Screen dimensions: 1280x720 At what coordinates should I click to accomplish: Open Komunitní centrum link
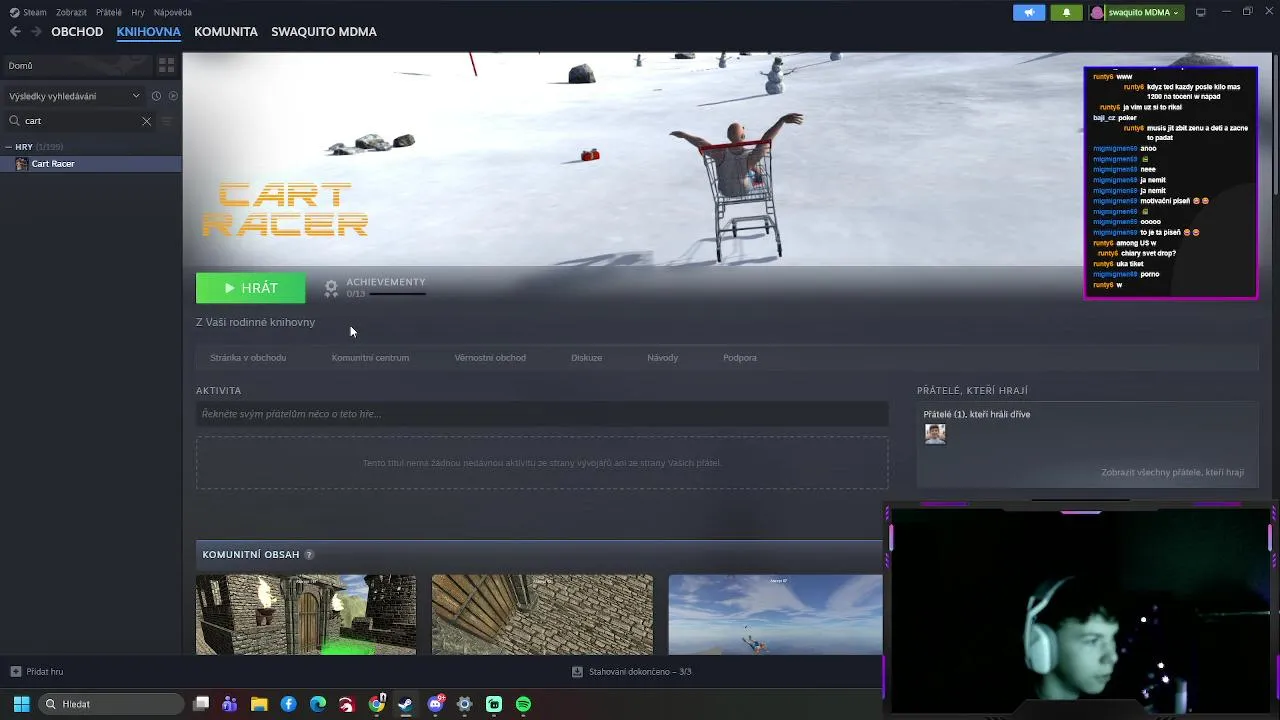pos(370,358)
